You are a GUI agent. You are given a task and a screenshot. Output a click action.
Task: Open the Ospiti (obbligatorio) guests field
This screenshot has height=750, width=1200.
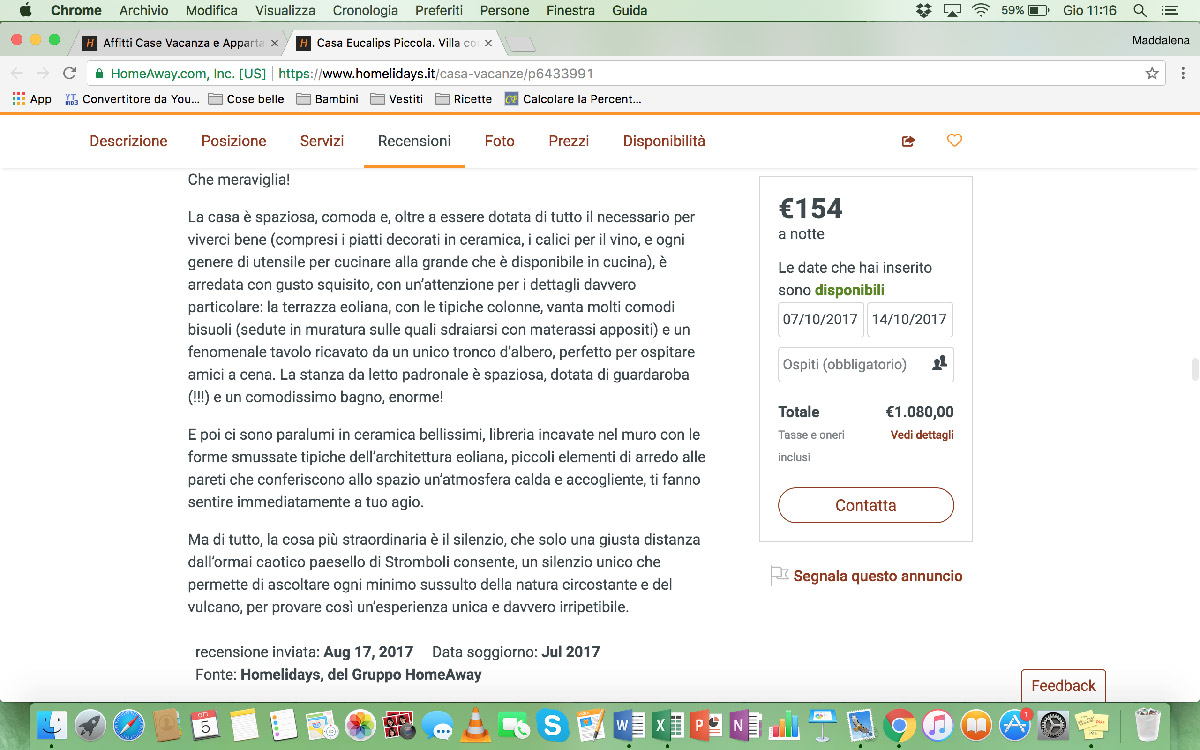[866, 364]
